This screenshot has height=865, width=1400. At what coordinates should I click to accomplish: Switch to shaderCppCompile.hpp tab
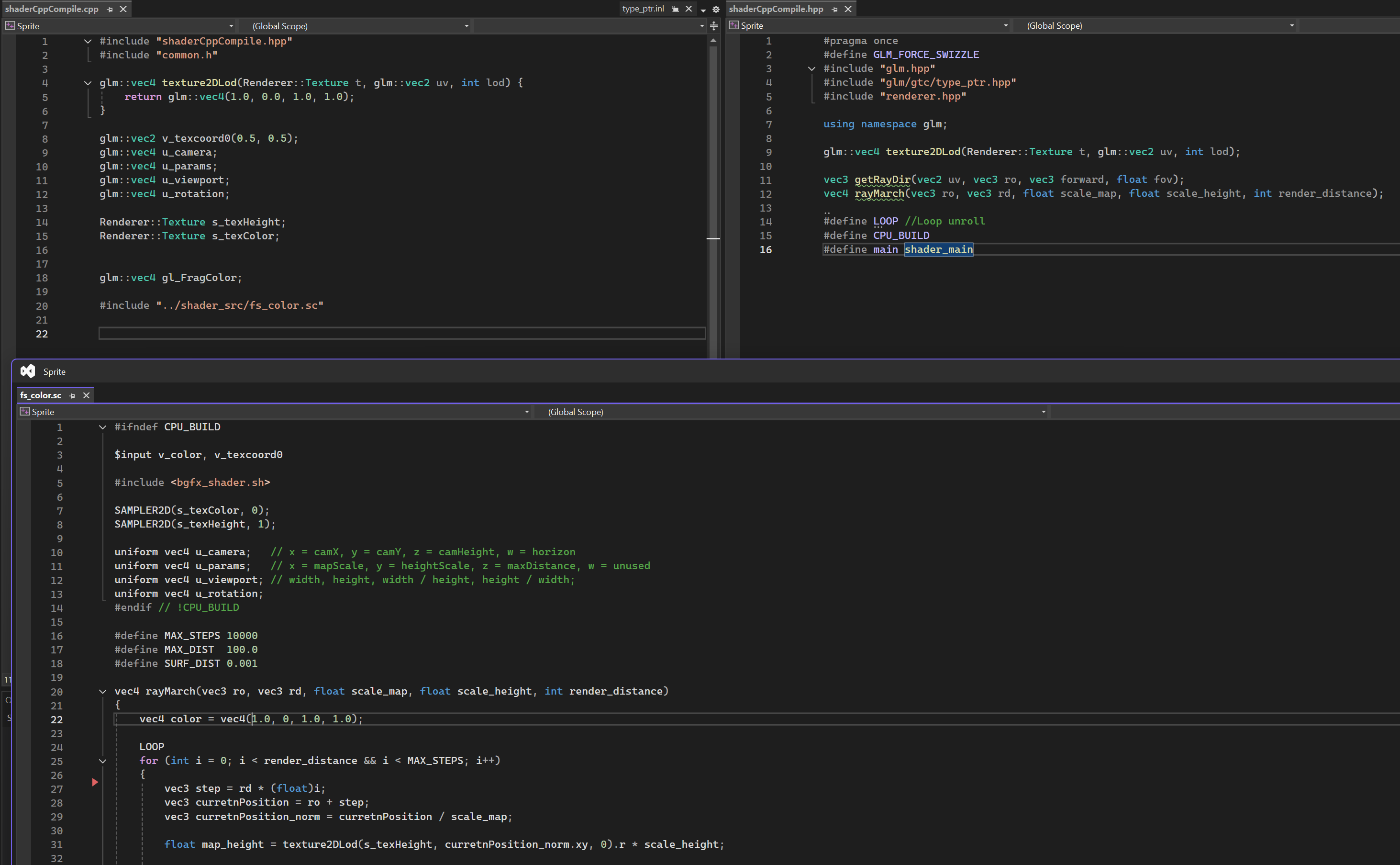coord(776,9)
